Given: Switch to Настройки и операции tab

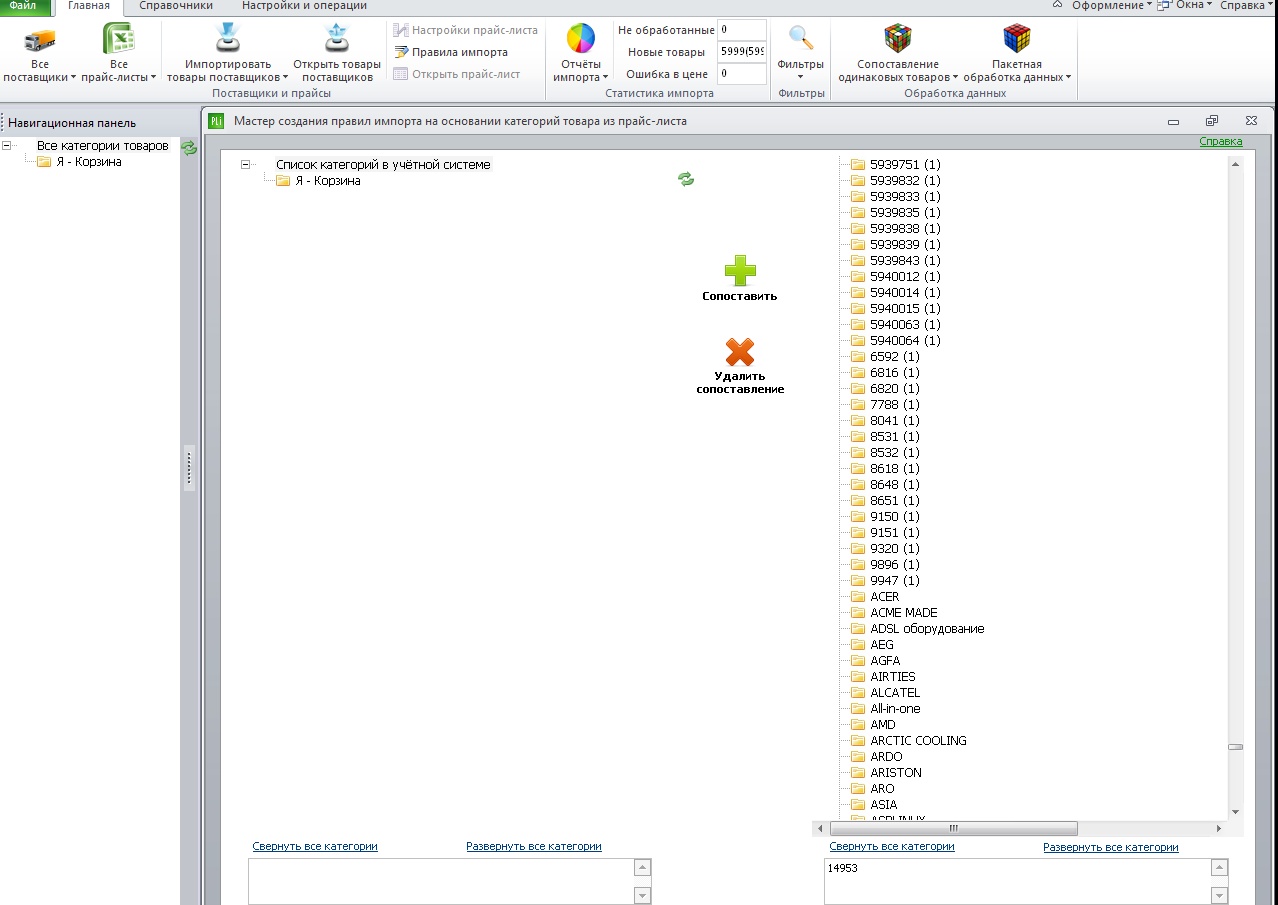Looking at the screenshot, I should 304,6.
